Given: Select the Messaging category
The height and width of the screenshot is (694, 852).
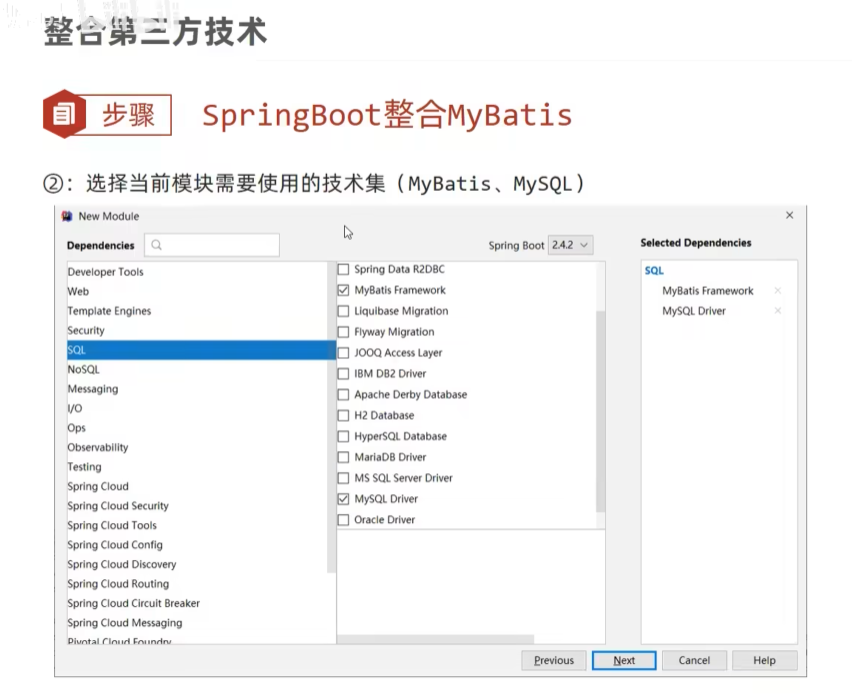Looking at the screenshot, I should tap(93, 389).
